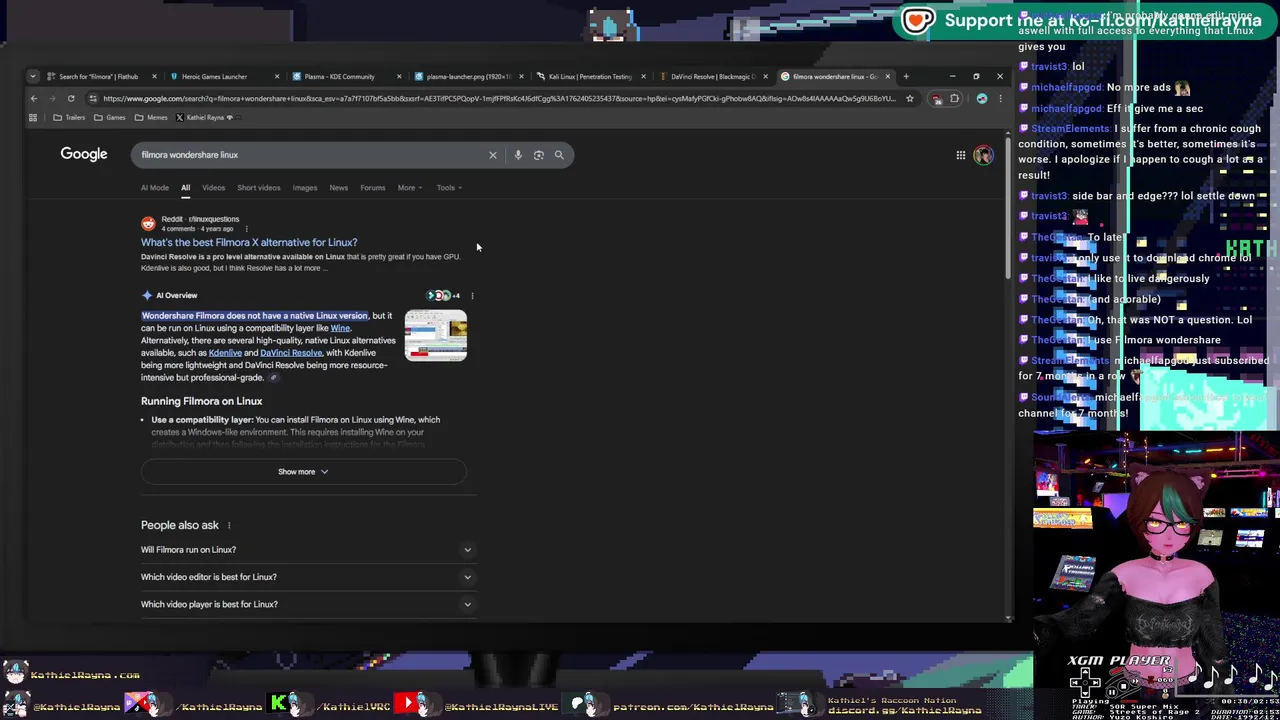1280x720 pixels.
Task: Close the Plasma - KDE Community tab
Action: coord(399,76)
